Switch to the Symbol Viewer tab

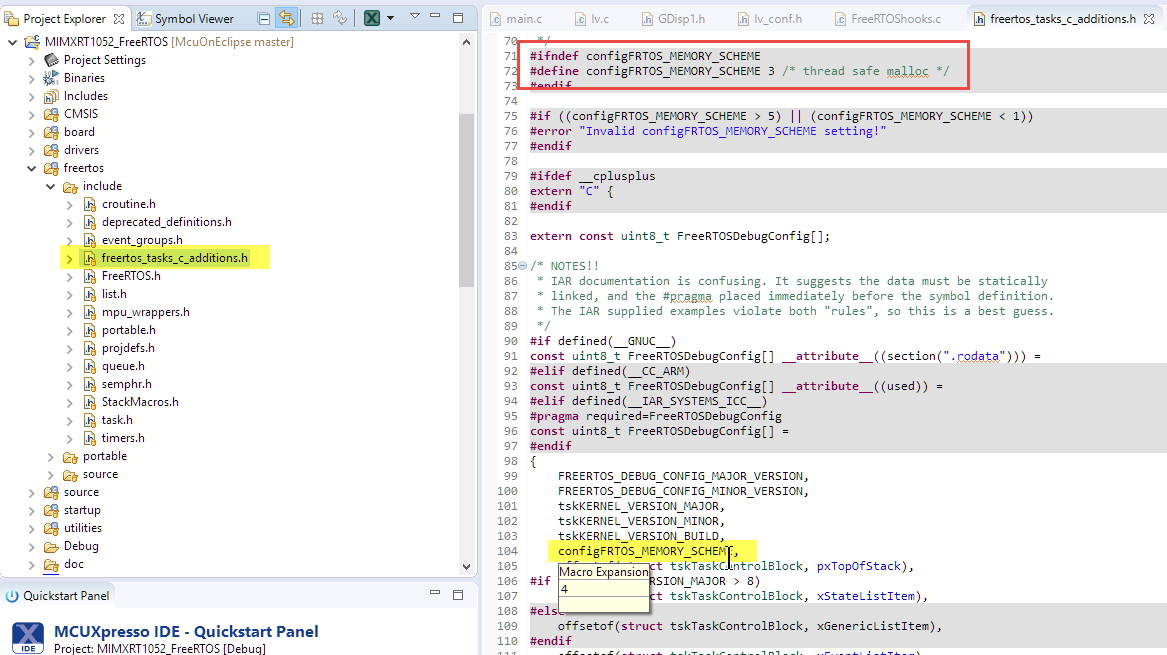(193, 18)
